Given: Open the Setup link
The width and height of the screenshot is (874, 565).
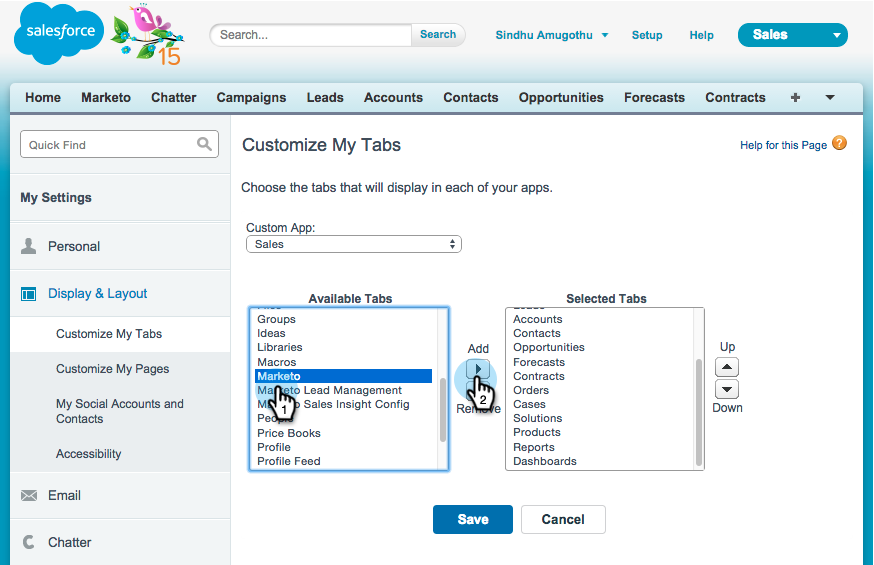Looking at the screenshot, I should (x=647, y=35).
